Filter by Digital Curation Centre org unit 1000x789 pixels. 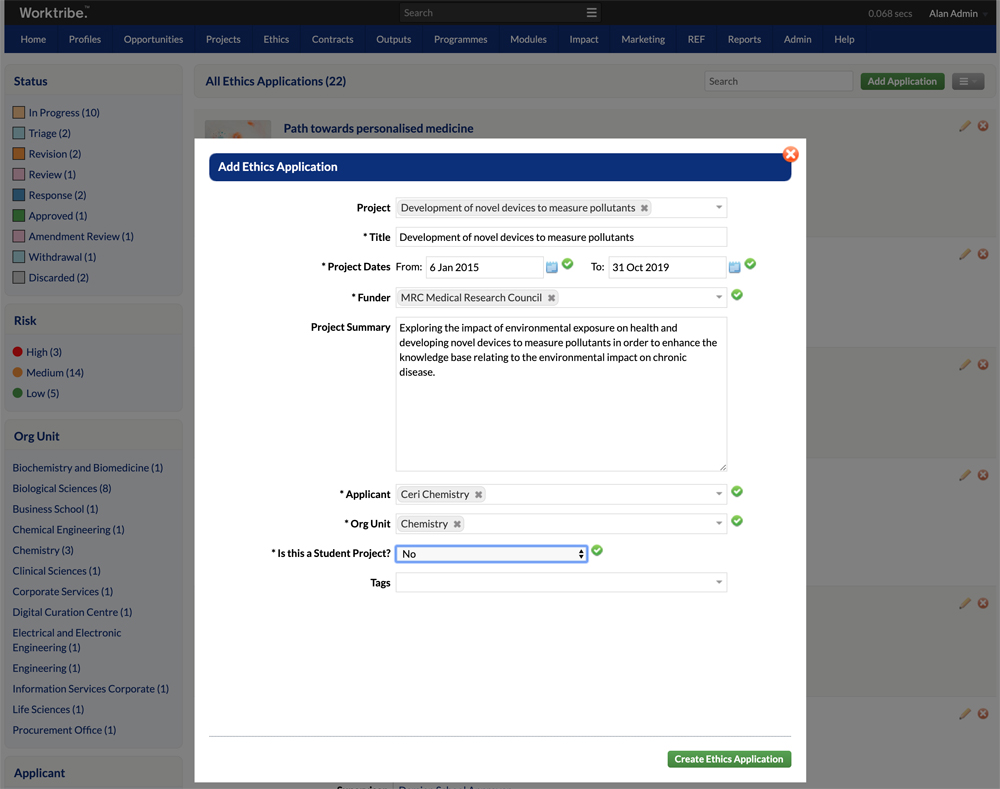(72, 612)
